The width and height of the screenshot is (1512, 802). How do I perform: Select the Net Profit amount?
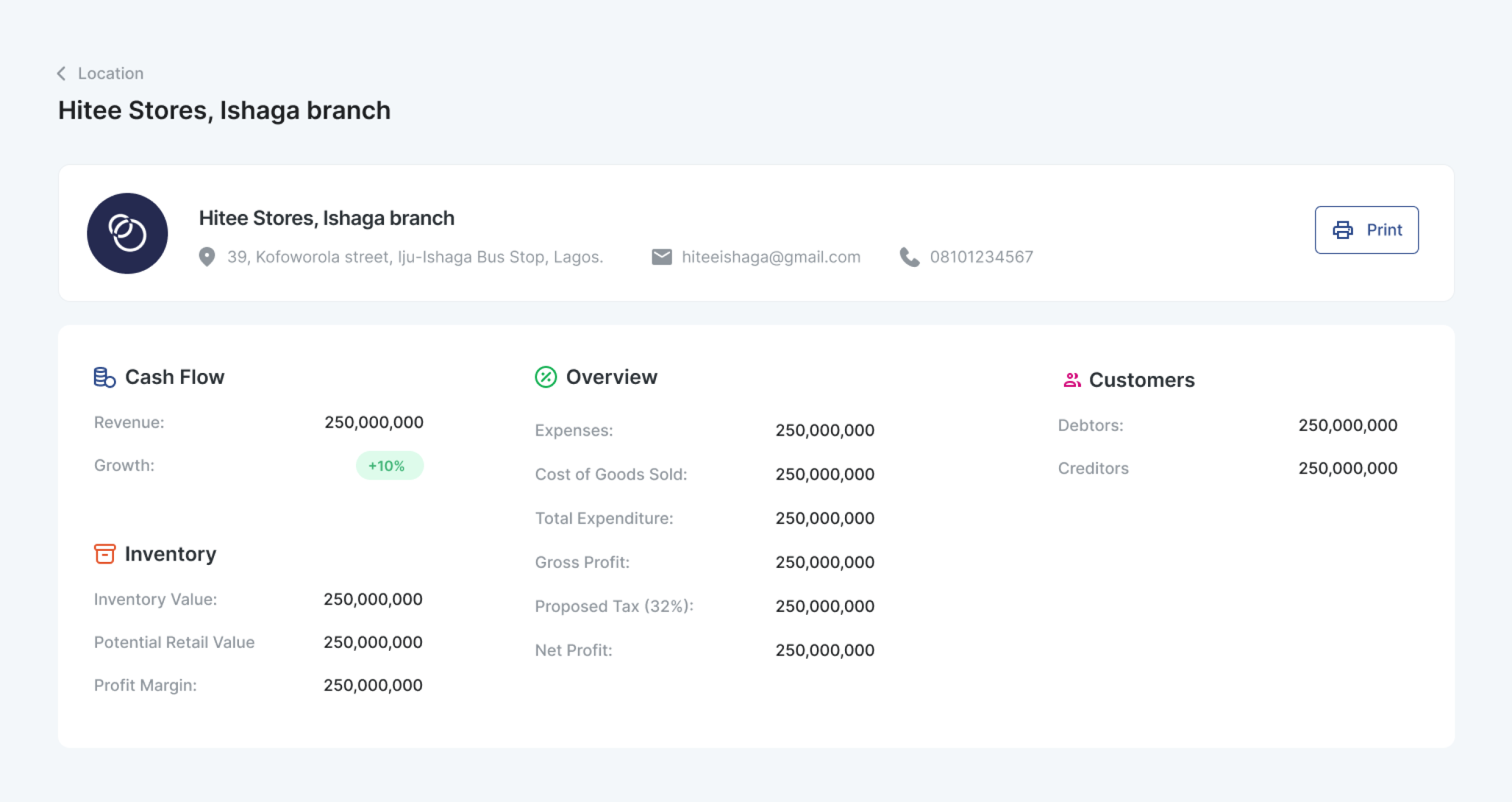[x=824, y=650]
